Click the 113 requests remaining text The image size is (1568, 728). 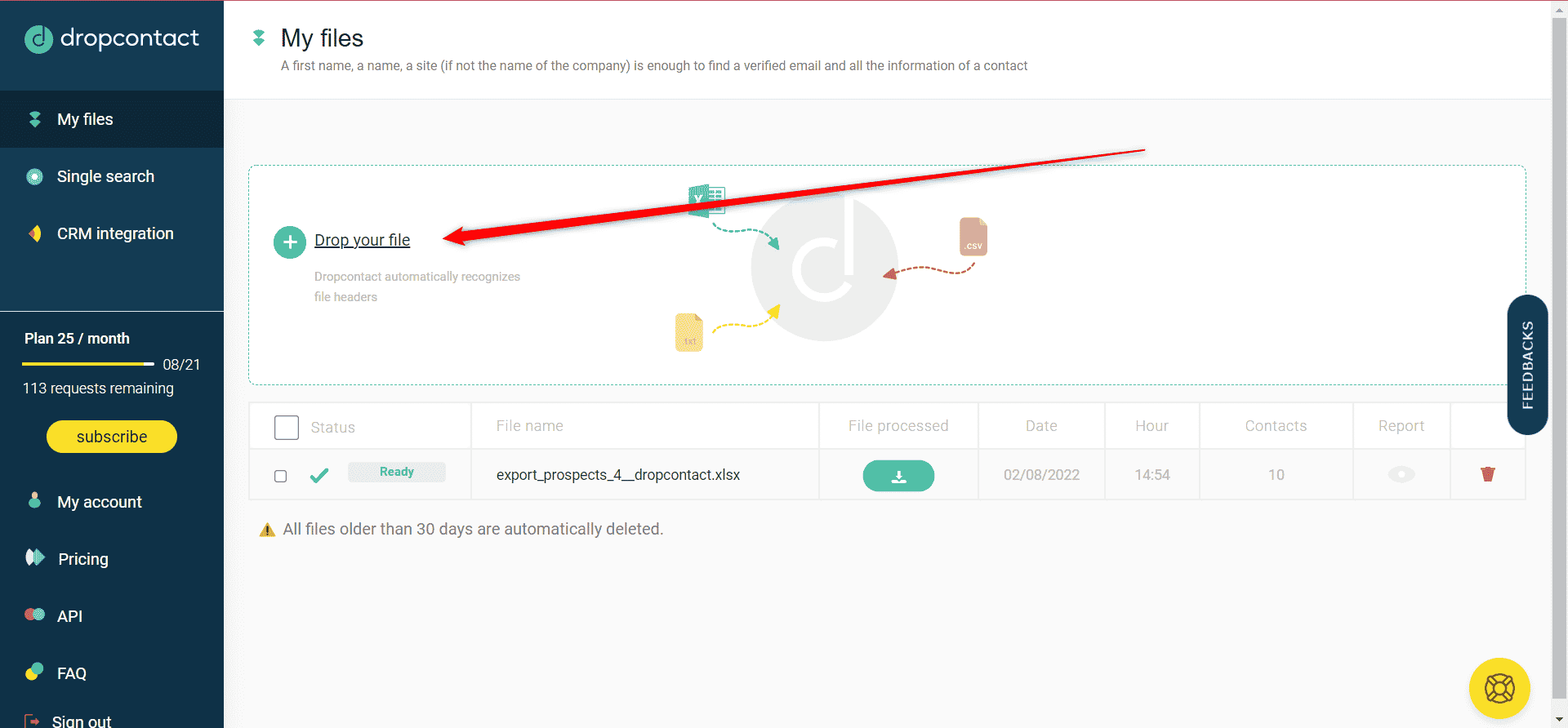[98, 388]
